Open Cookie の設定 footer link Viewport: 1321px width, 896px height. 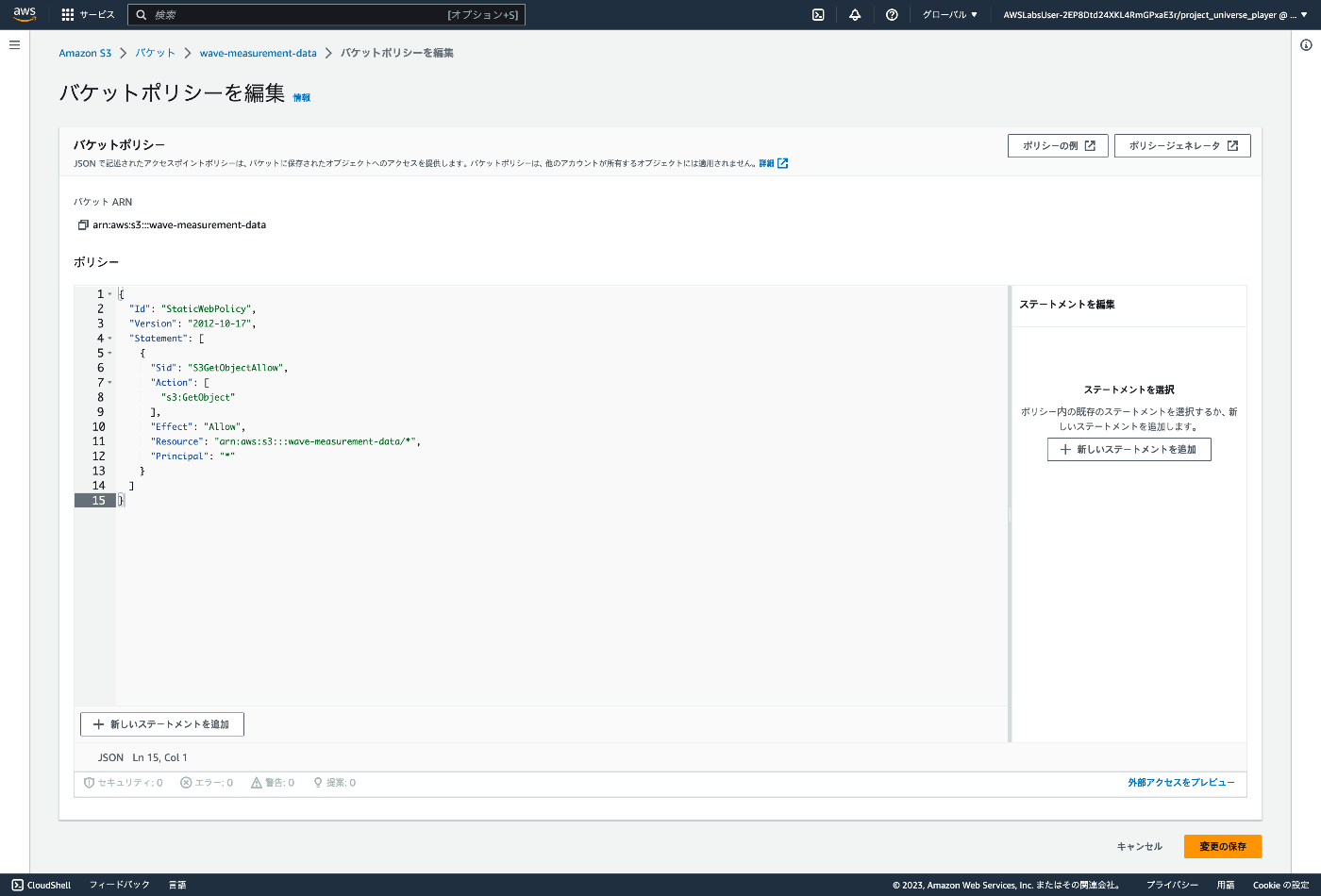[1280, 885]
